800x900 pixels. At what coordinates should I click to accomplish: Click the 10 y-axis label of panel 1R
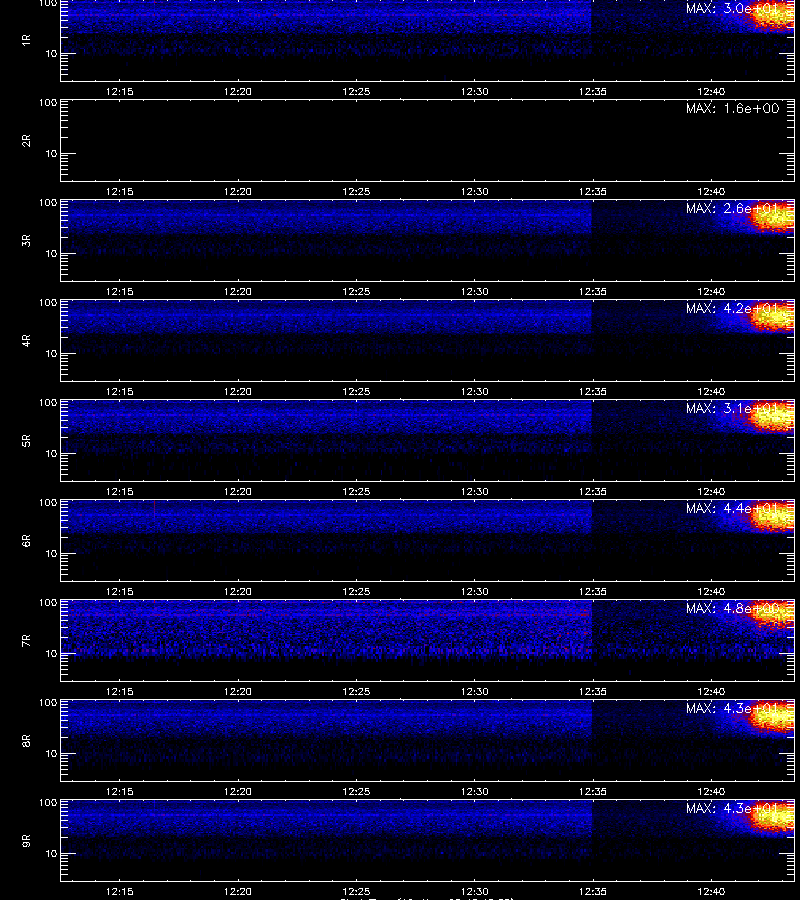52,54
